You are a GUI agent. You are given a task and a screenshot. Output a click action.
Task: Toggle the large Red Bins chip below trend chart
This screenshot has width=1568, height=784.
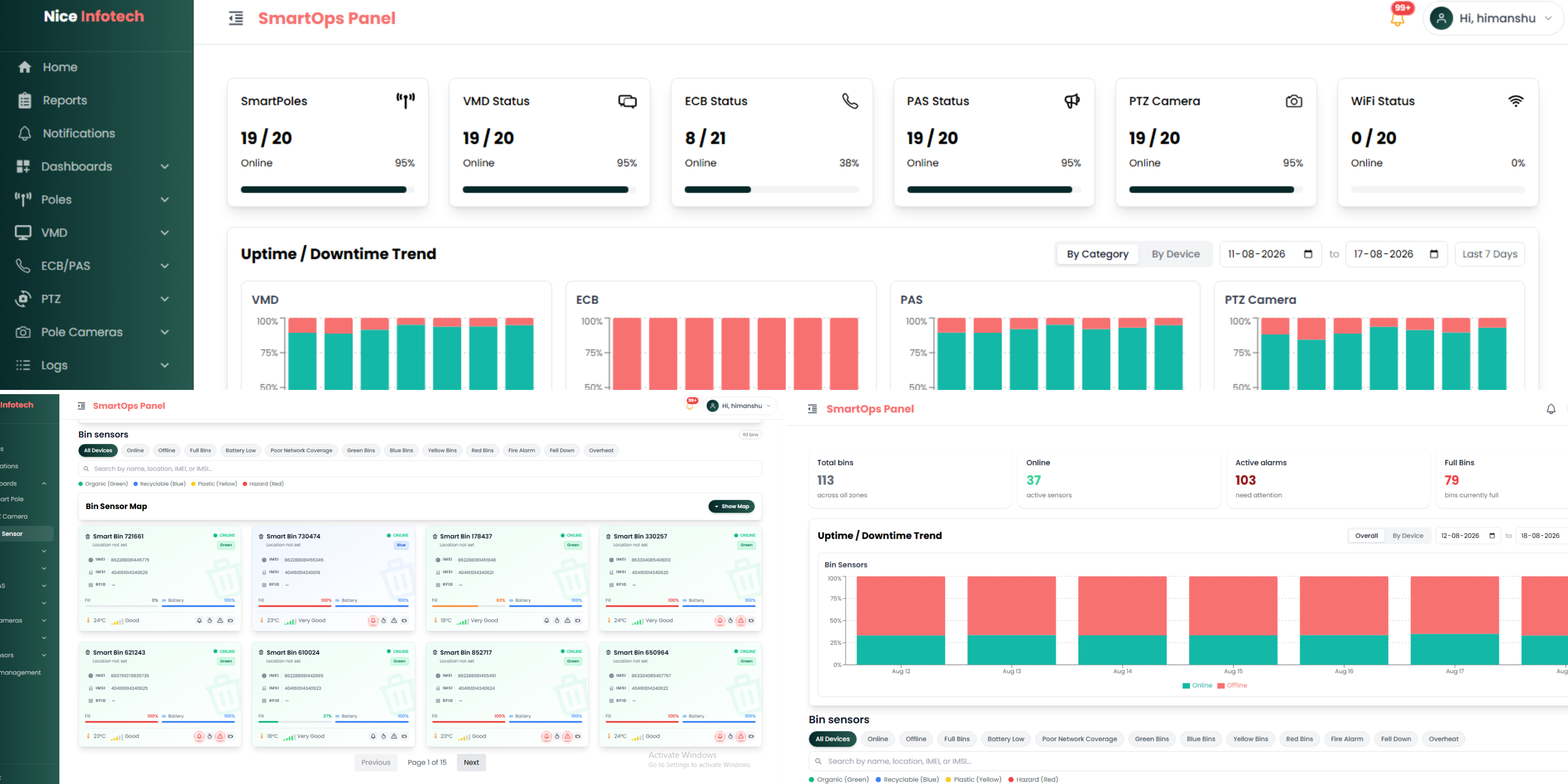tap(1299, 739)
